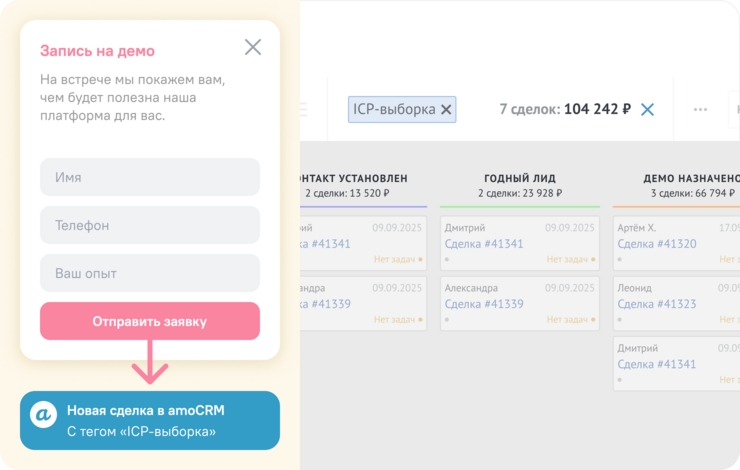This screenshot has width=740, height=470.
Task: Open Сделка #41323 from Леонид
Action: pos(657,304)
